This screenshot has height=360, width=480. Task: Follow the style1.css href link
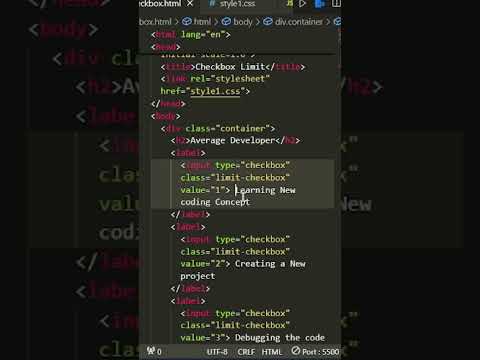[x=215, y=91]
